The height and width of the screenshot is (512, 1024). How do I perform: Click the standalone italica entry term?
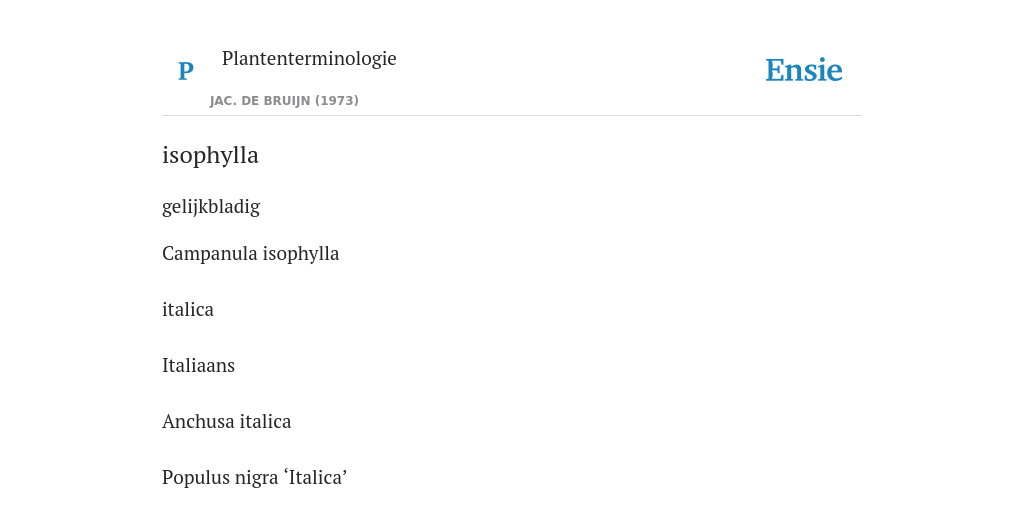point(188,309)
